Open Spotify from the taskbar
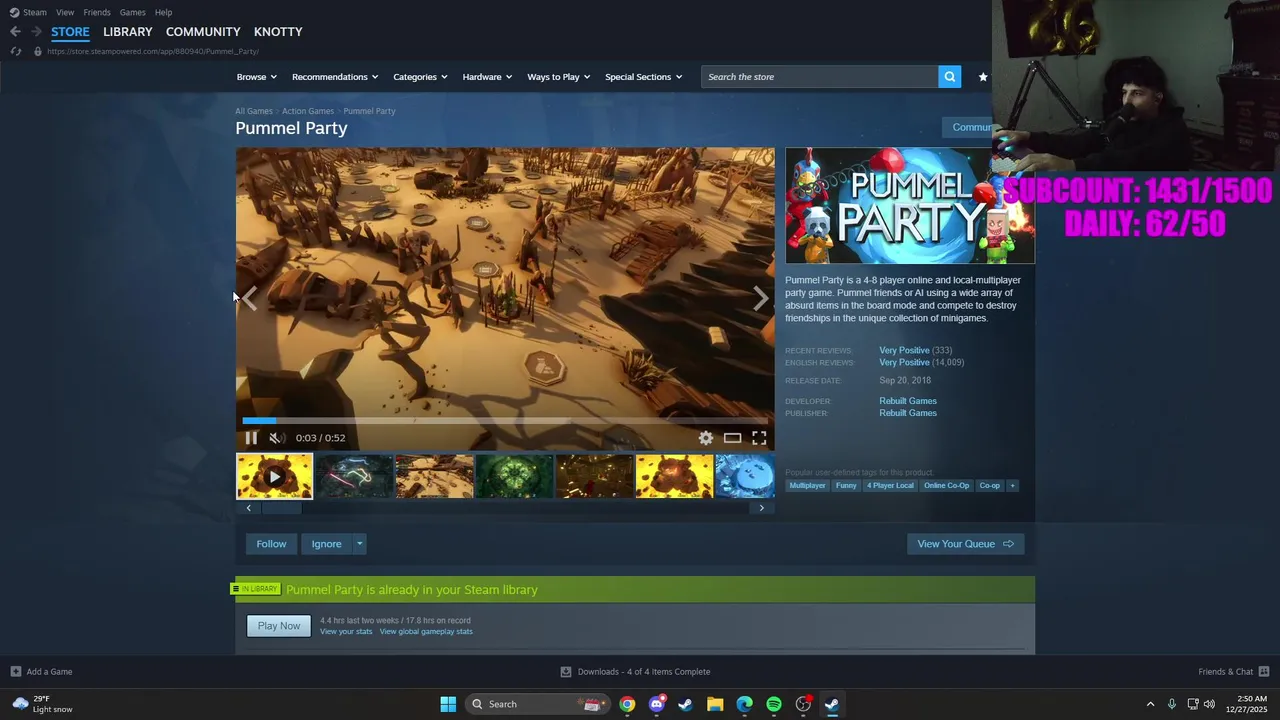This screenshot has height=720, width=1280. 774,704
